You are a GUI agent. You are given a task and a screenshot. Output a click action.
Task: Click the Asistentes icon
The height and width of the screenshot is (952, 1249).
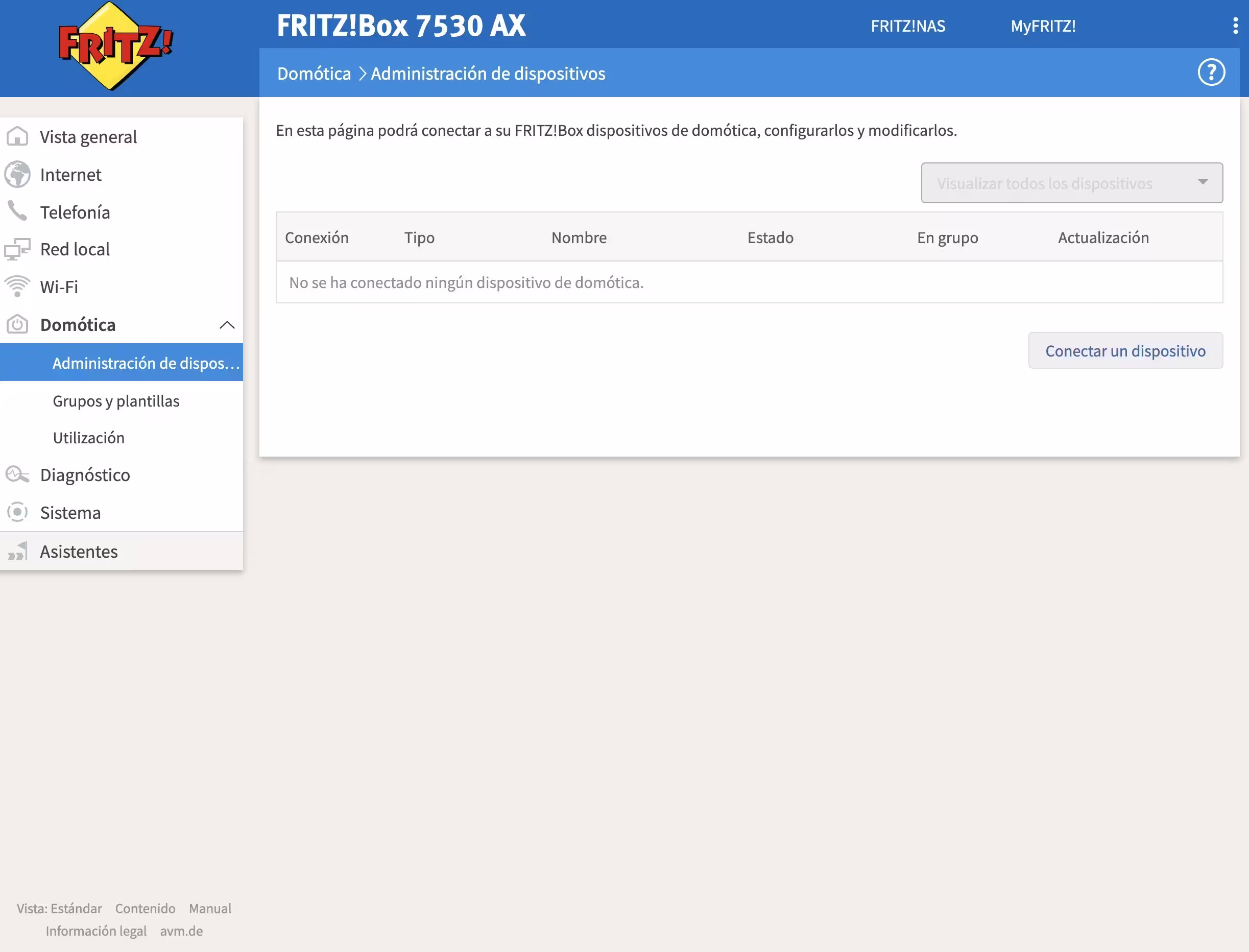(x=17, y=551)
